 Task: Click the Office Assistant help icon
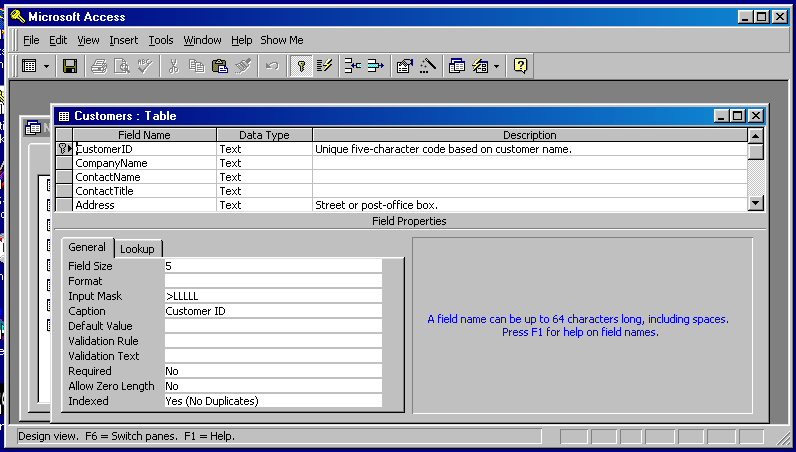[520, 66]
